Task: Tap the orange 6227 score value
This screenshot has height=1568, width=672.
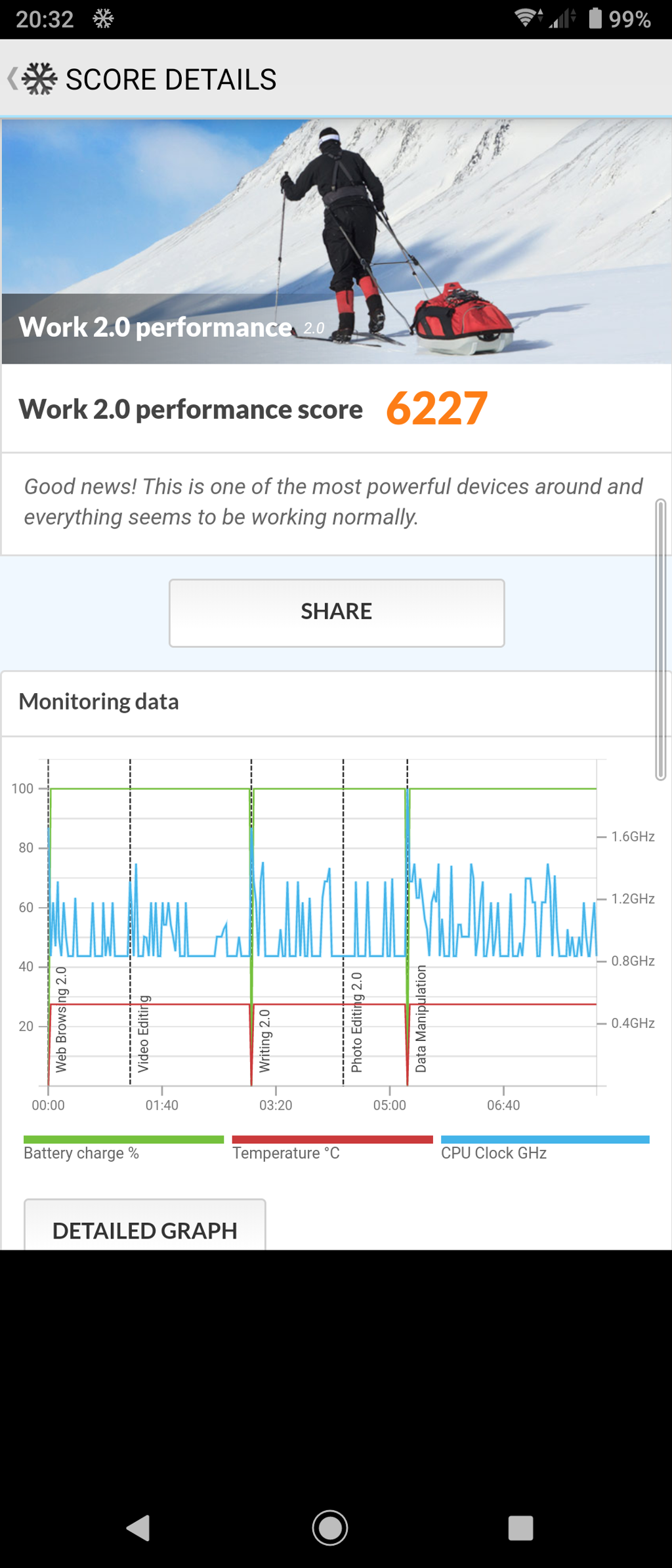Action: tap(436, 408)
